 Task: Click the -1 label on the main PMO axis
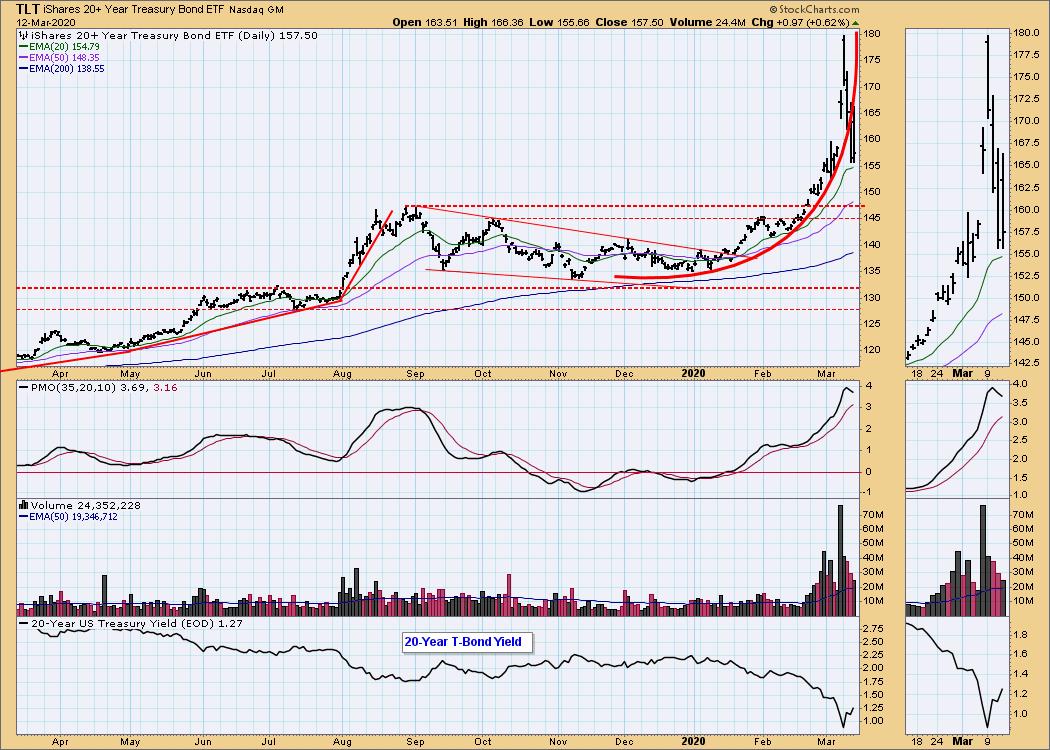(x=869, y=492)
